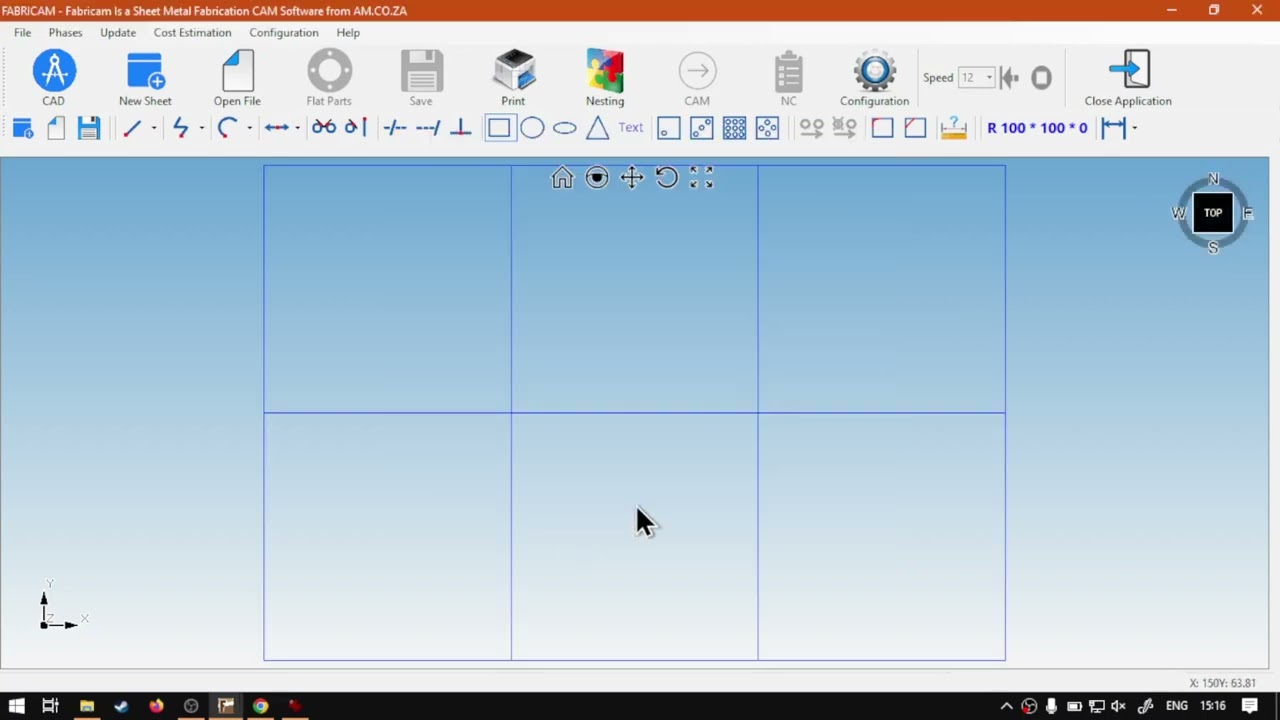Select the single hole pattern tool
This screenshot has width=1280, height=720.
[669, 128]
